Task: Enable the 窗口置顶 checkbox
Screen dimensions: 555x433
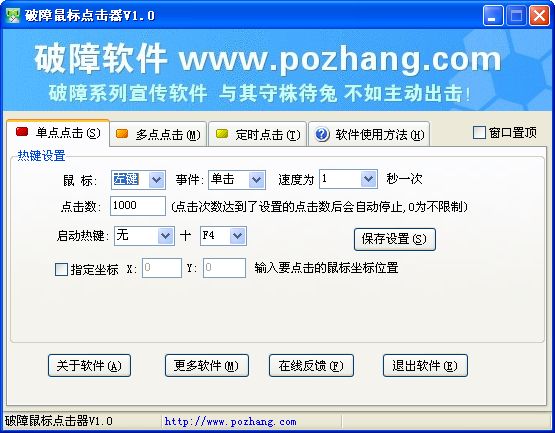Action: click(x=479, y=133)
